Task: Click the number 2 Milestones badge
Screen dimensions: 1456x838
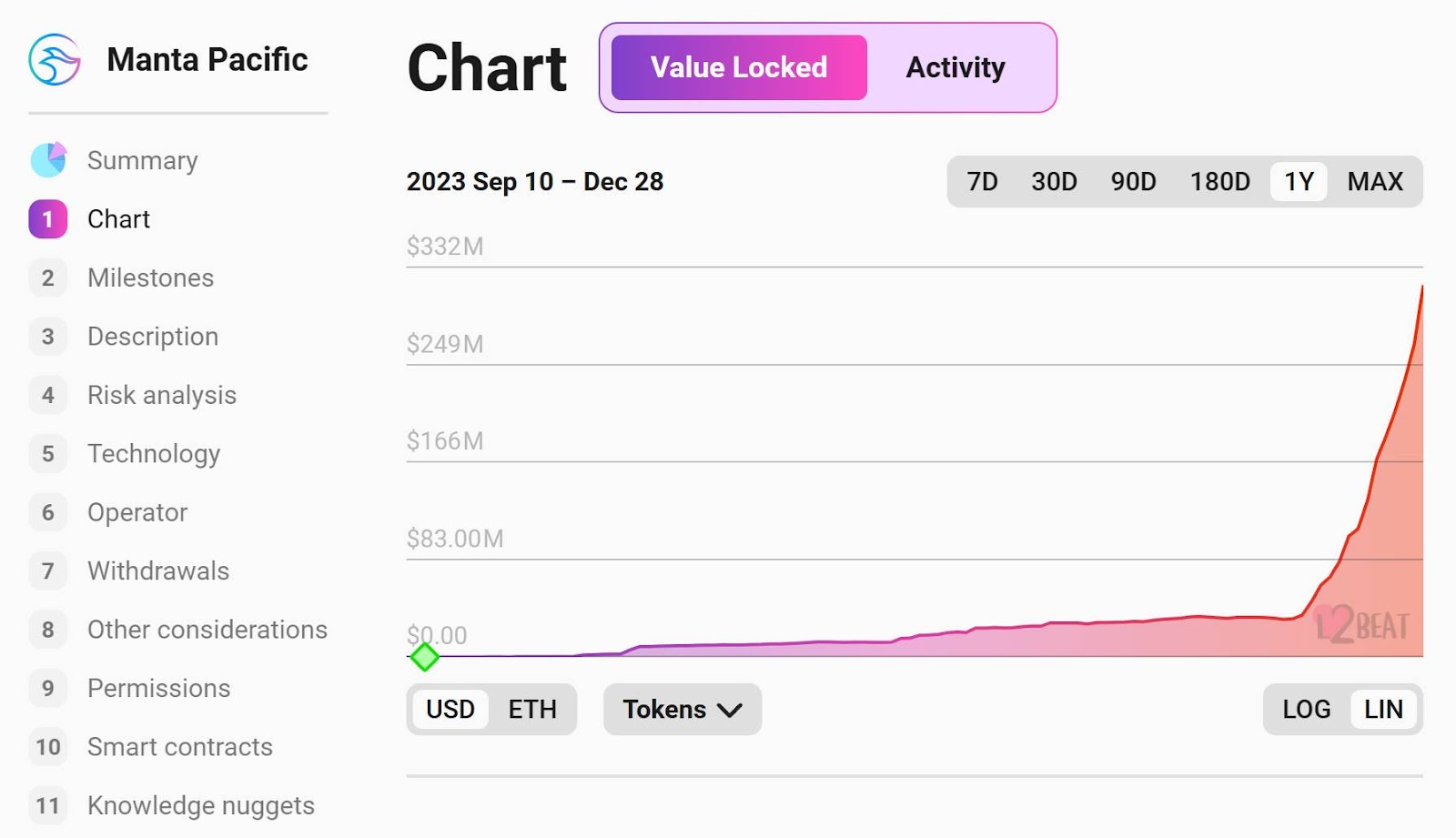Action: (48, 278)
